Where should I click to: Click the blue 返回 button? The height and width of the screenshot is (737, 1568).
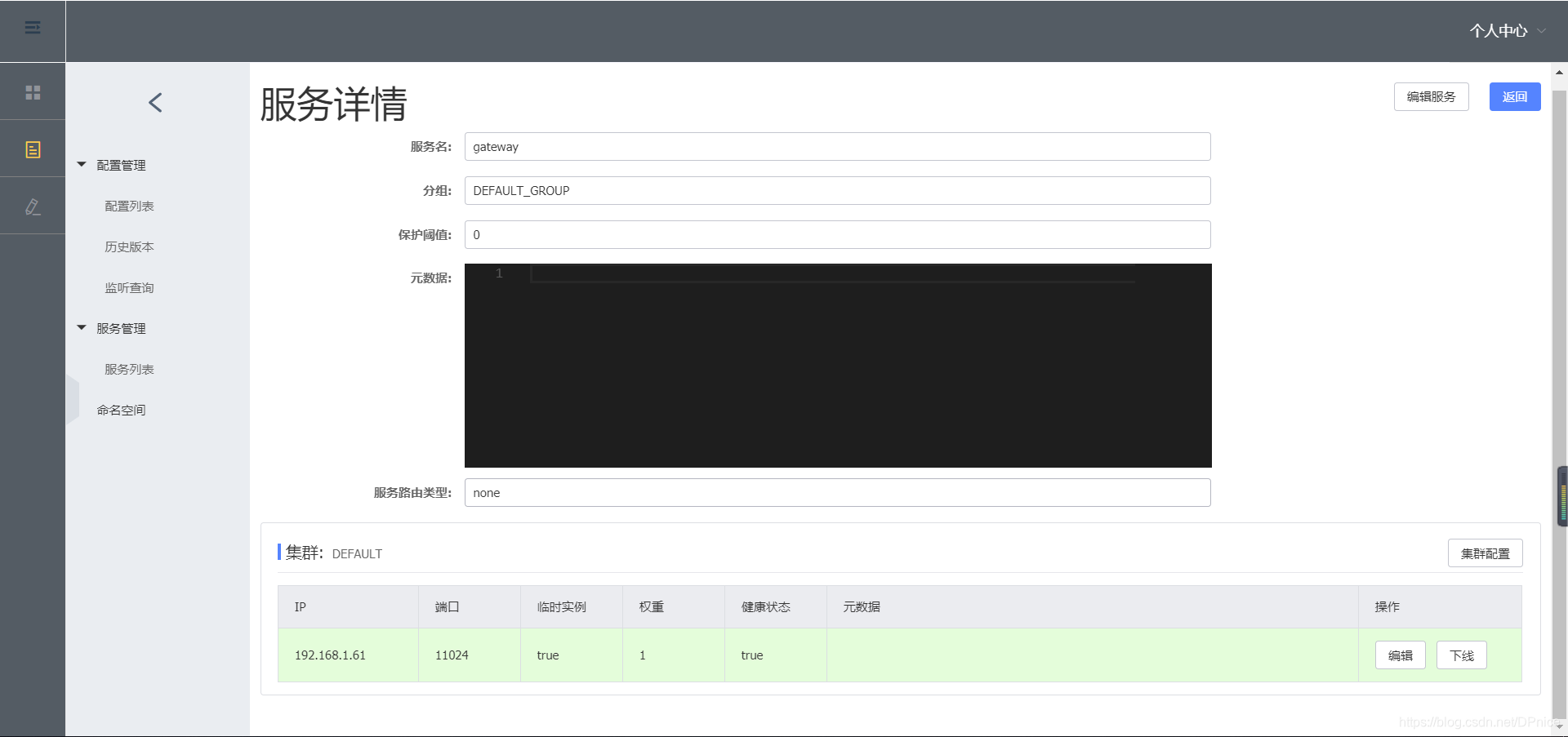pos(1515,96)
